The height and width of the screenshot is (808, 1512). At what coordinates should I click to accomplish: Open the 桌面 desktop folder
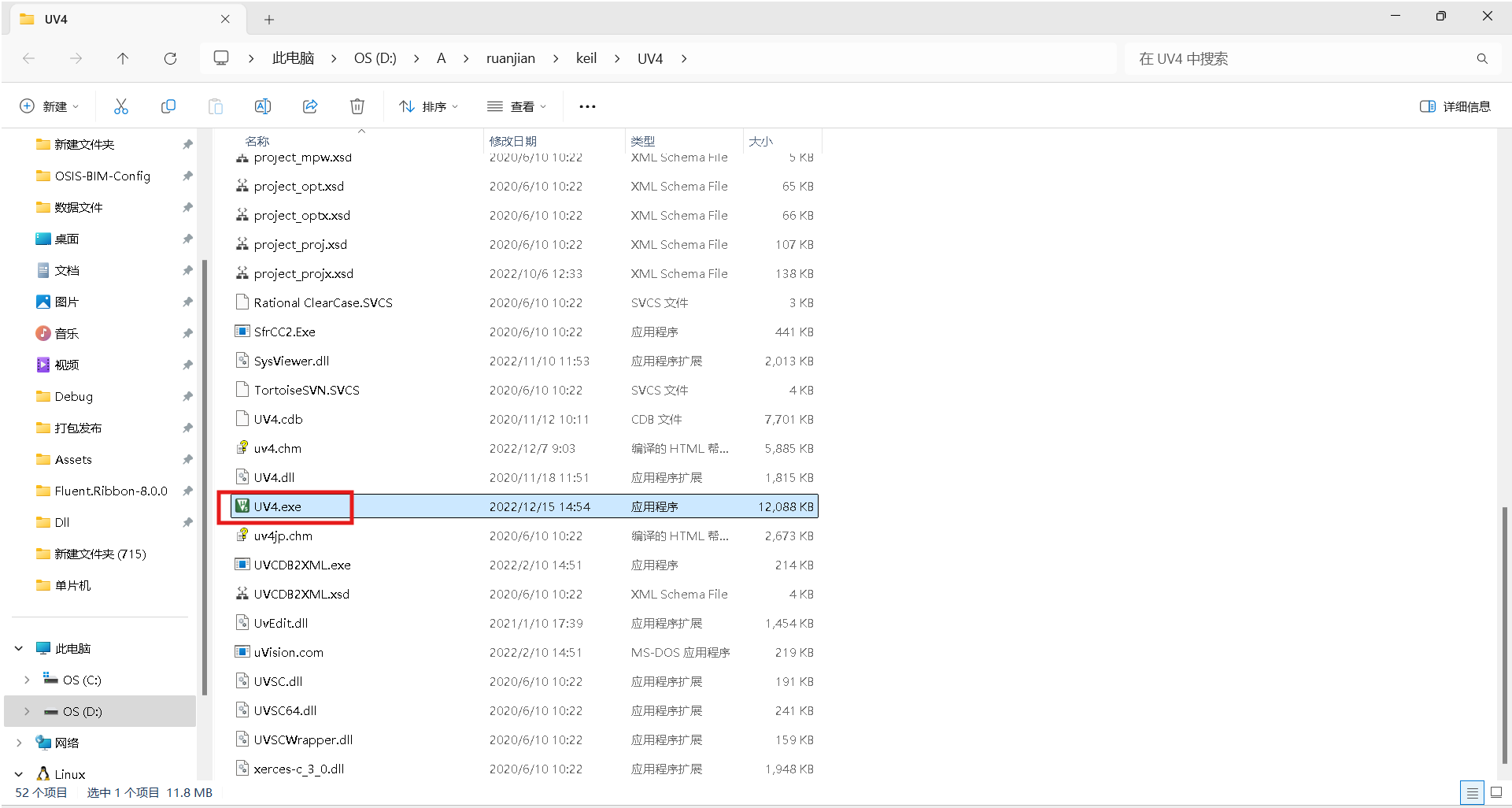coord(66,239)
